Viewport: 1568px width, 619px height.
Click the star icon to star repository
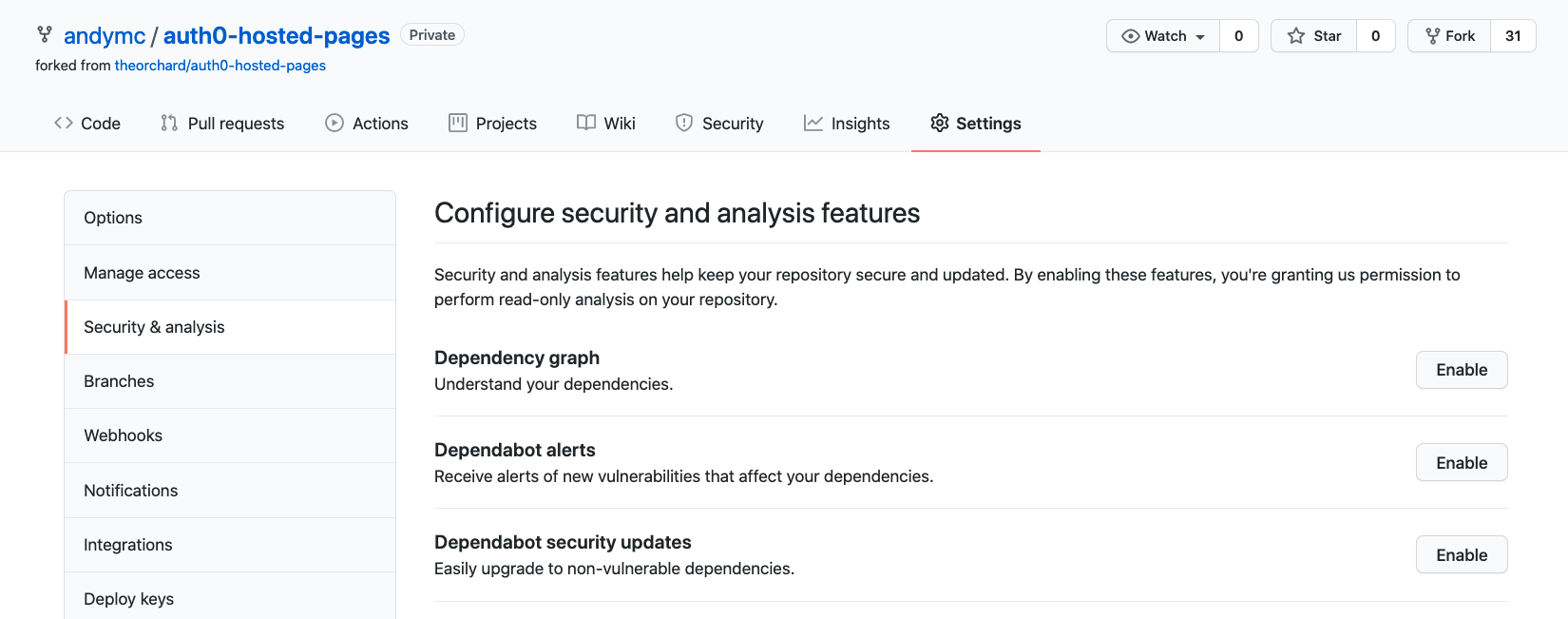(1295, 36)
